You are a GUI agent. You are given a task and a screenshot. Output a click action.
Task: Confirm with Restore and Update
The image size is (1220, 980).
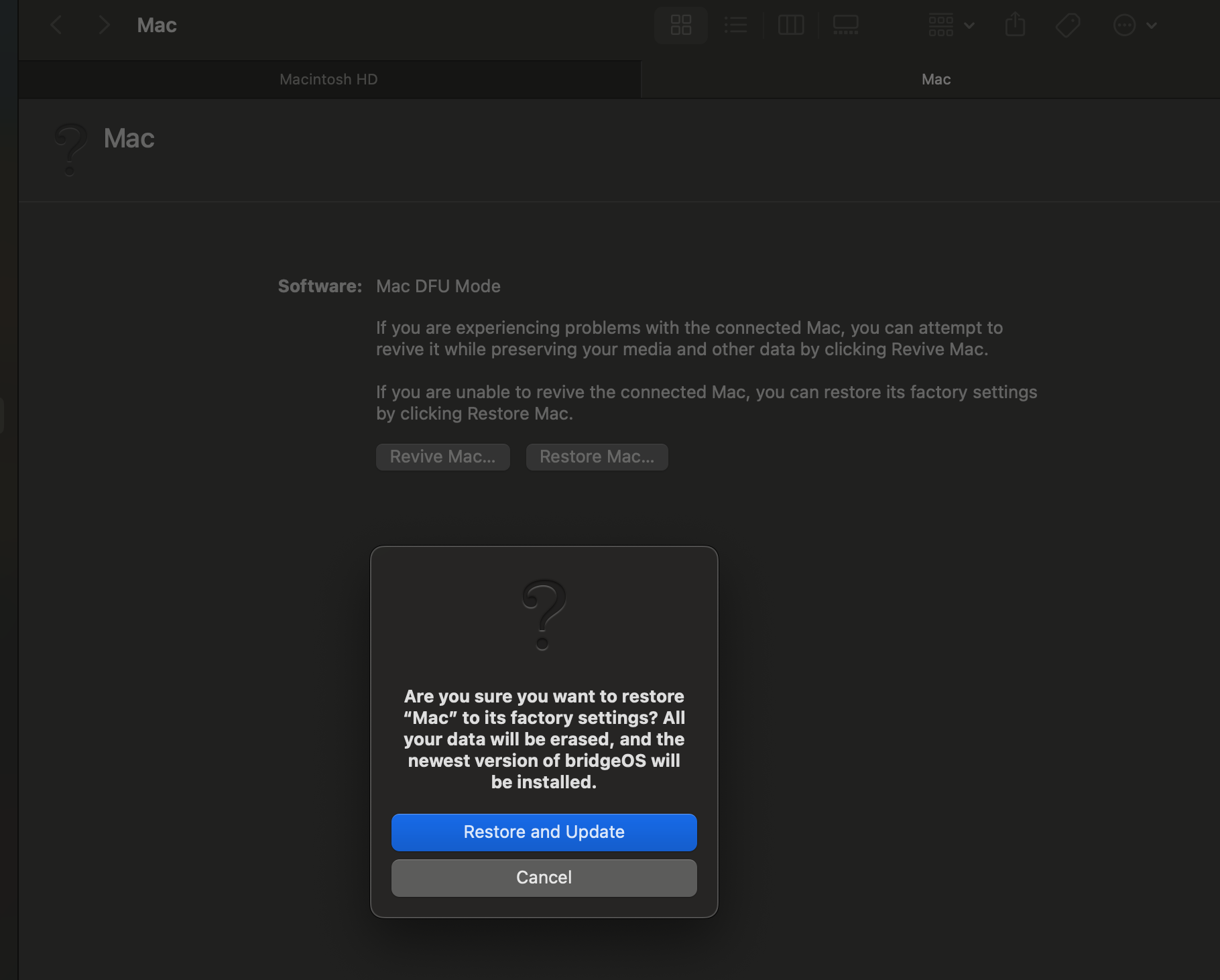pyautogui.click(x=544, y=832)
